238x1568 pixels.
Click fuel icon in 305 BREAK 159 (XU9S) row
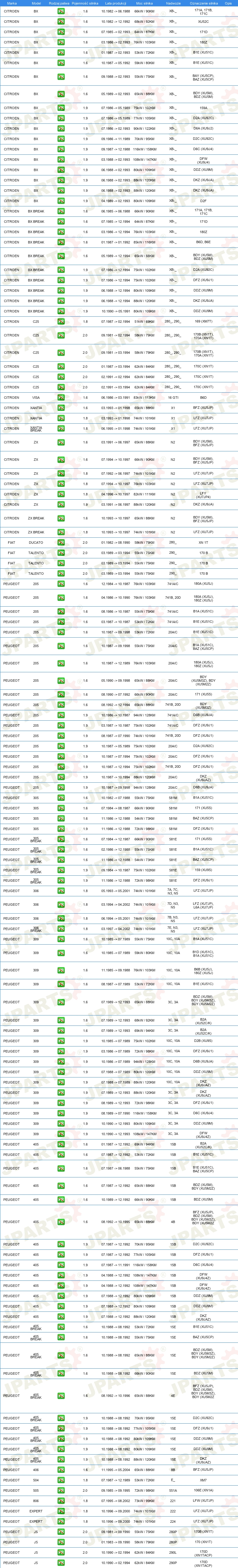point(61,870)
